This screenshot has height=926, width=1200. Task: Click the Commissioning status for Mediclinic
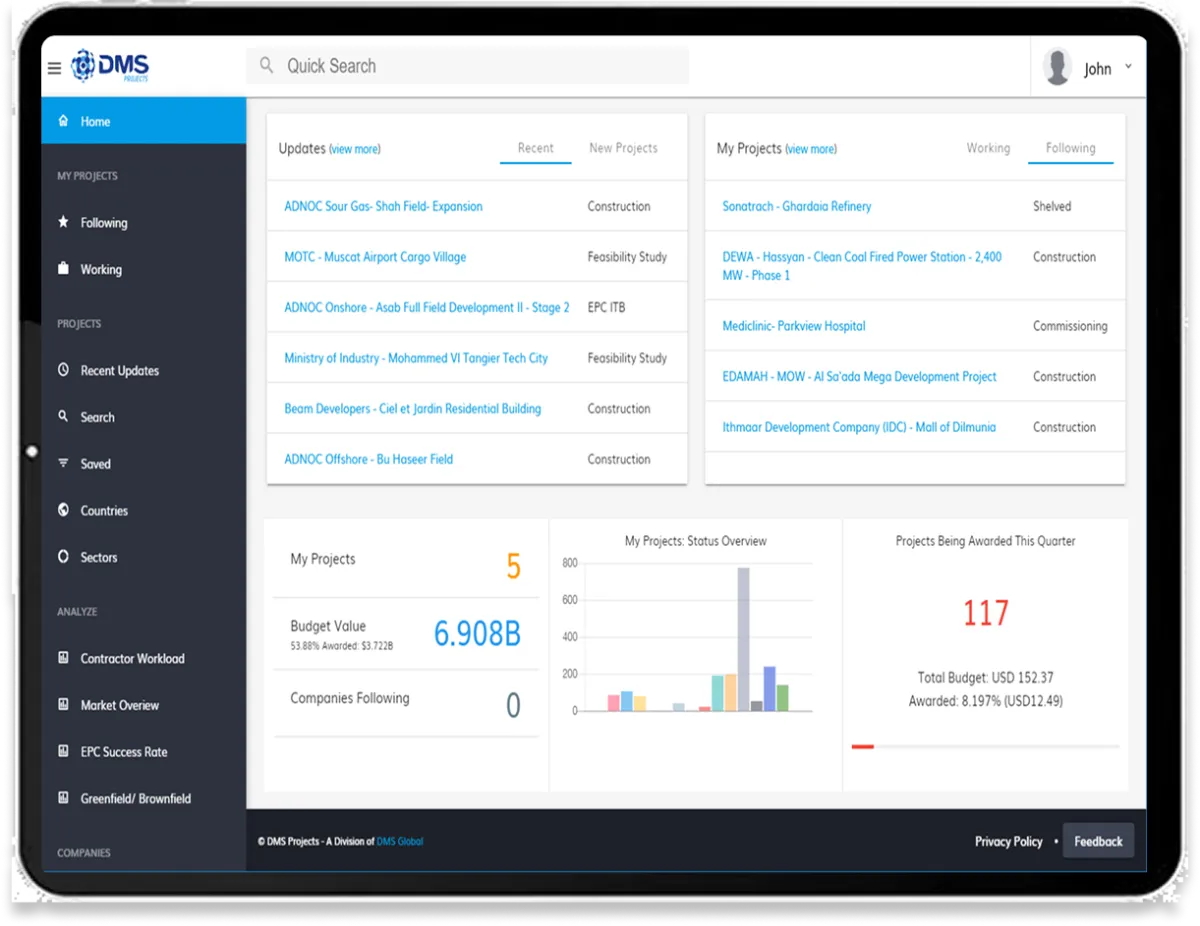(1070, 326)
